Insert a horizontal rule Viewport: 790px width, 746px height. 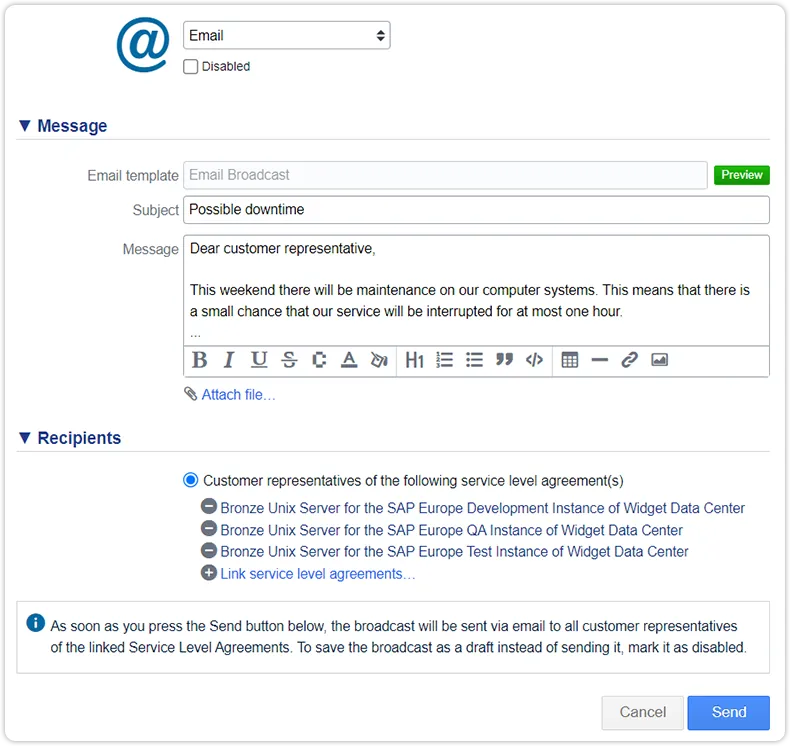[x=600, y=360]
